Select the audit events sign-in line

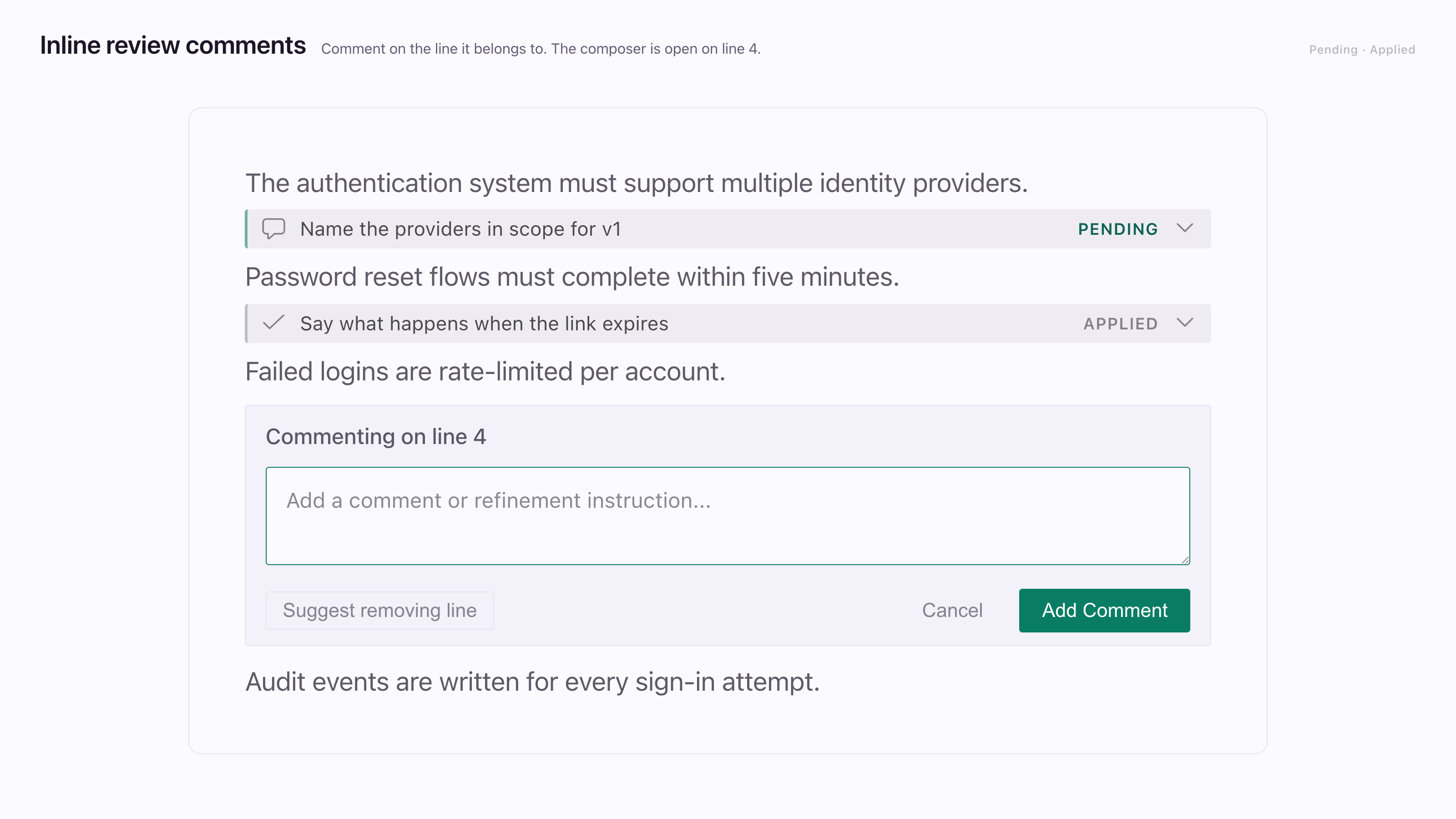pos(532,682)
